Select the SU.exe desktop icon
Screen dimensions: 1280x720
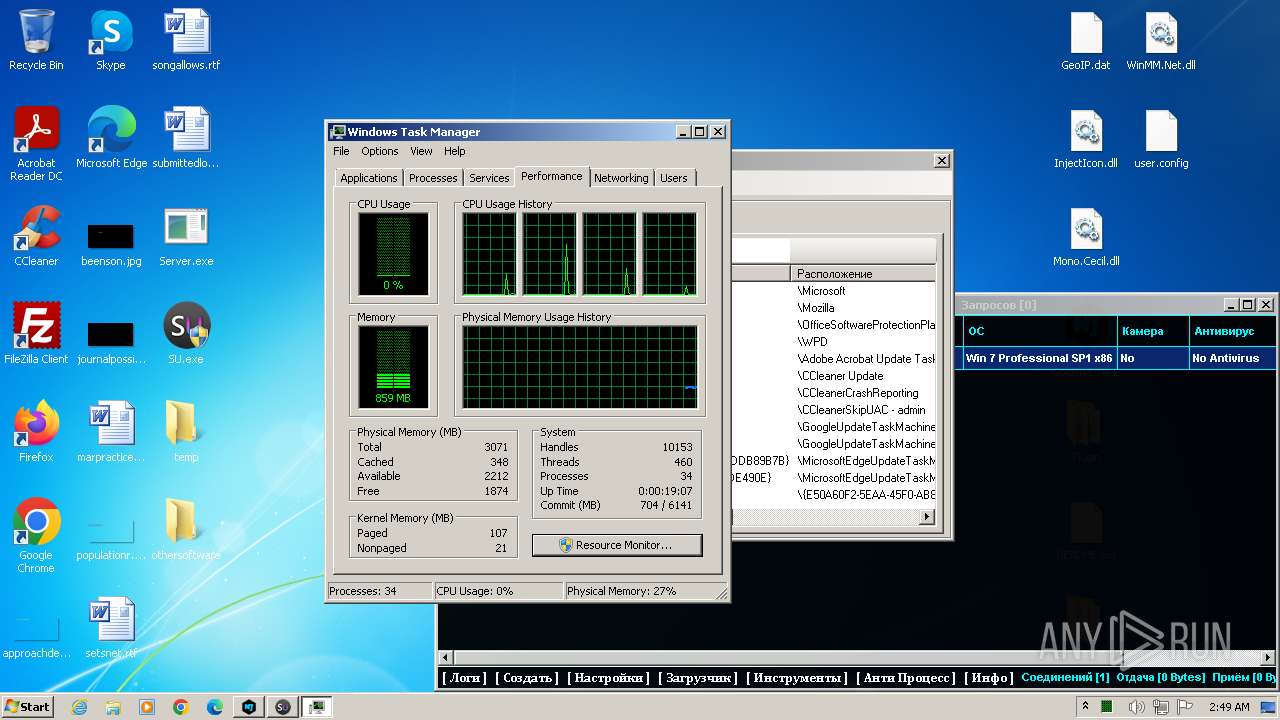[x=186, y=334]
